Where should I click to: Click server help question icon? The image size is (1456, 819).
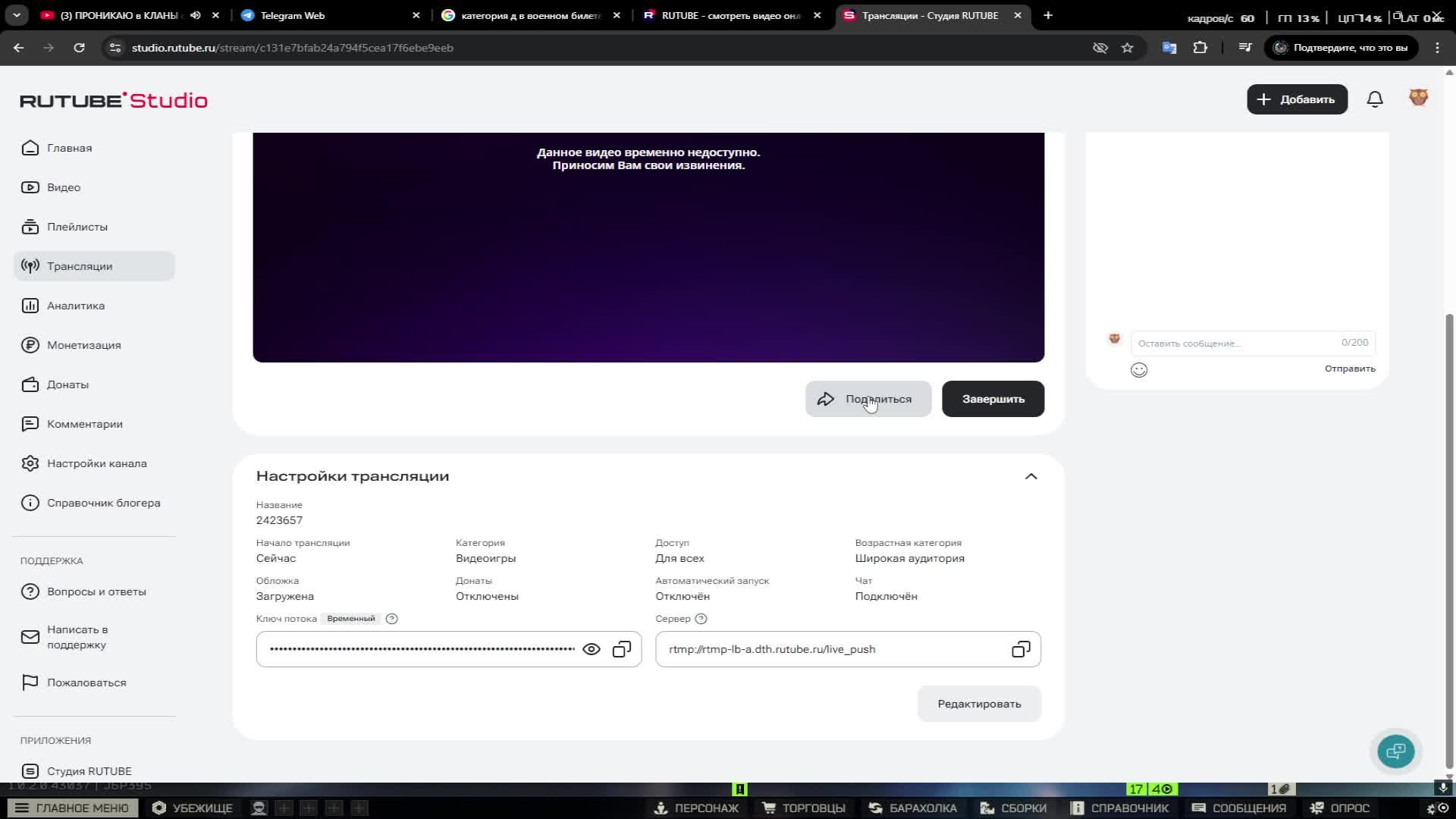point(701,619)
